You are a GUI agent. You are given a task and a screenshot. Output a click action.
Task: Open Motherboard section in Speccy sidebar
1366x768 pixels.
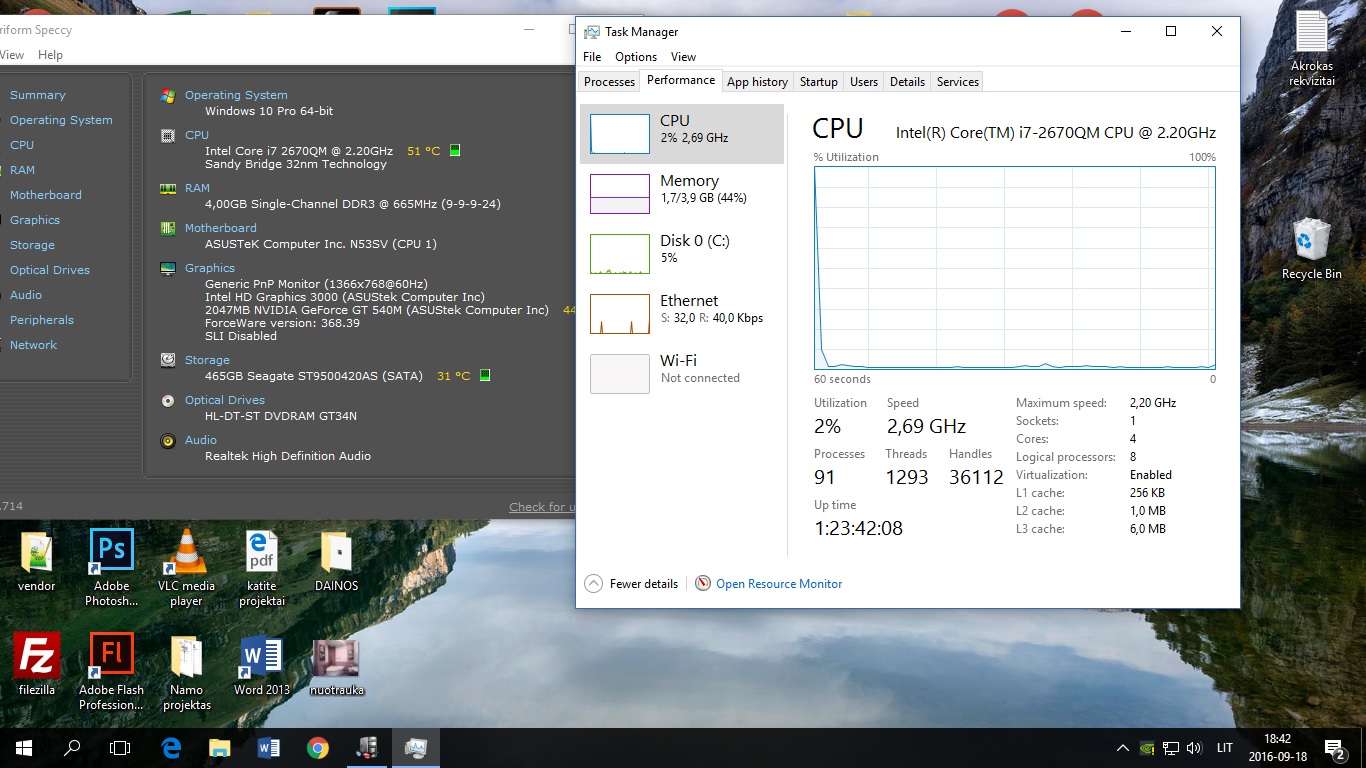(x=46, y=195)
